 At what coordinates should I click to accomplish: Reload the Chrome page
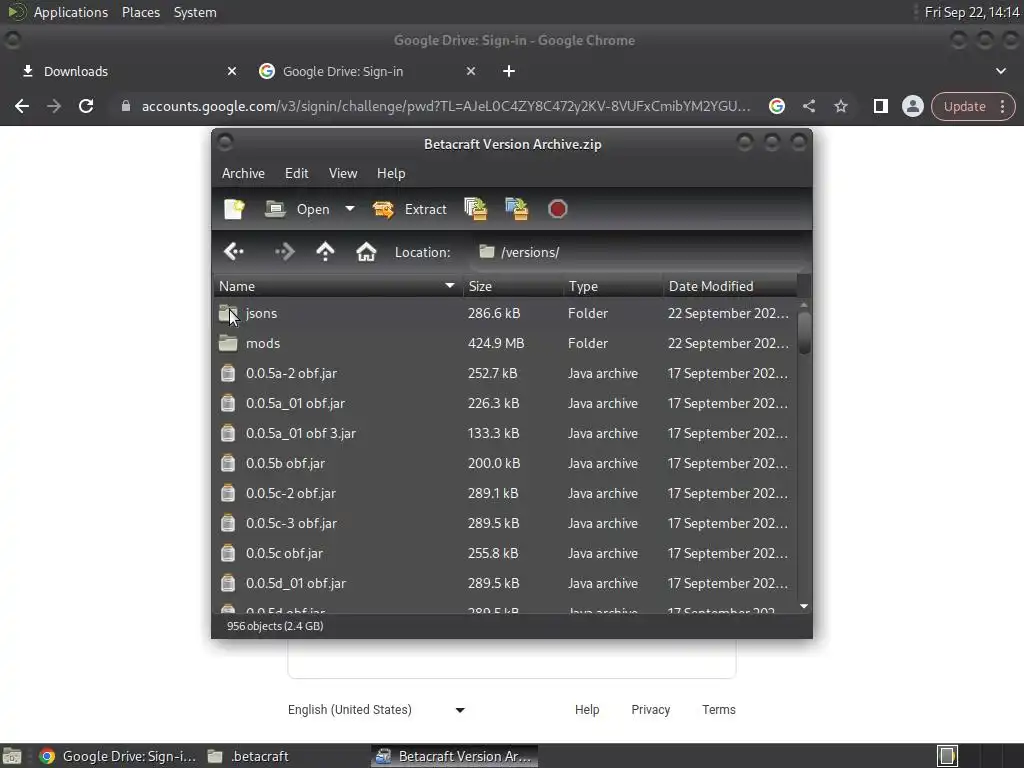coord(86,106)
